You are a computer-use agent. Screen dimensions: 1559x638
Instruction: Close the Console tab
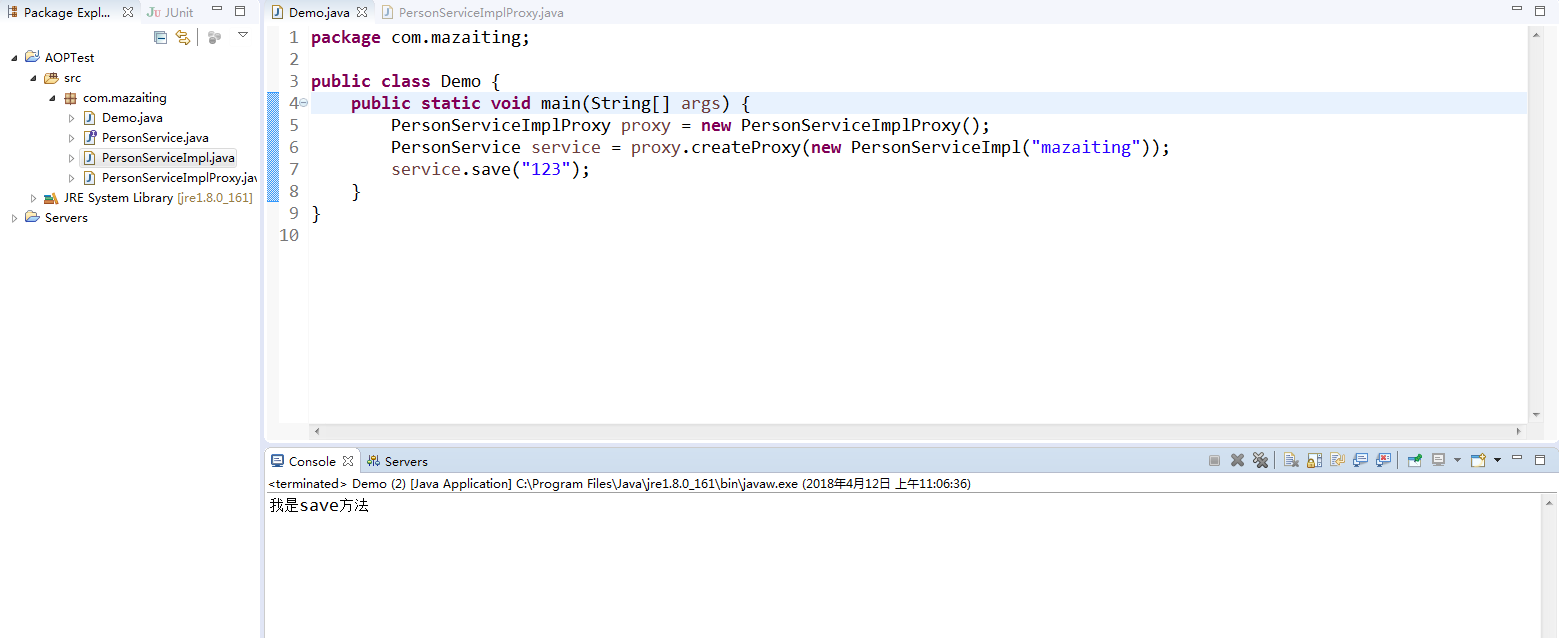348,461
